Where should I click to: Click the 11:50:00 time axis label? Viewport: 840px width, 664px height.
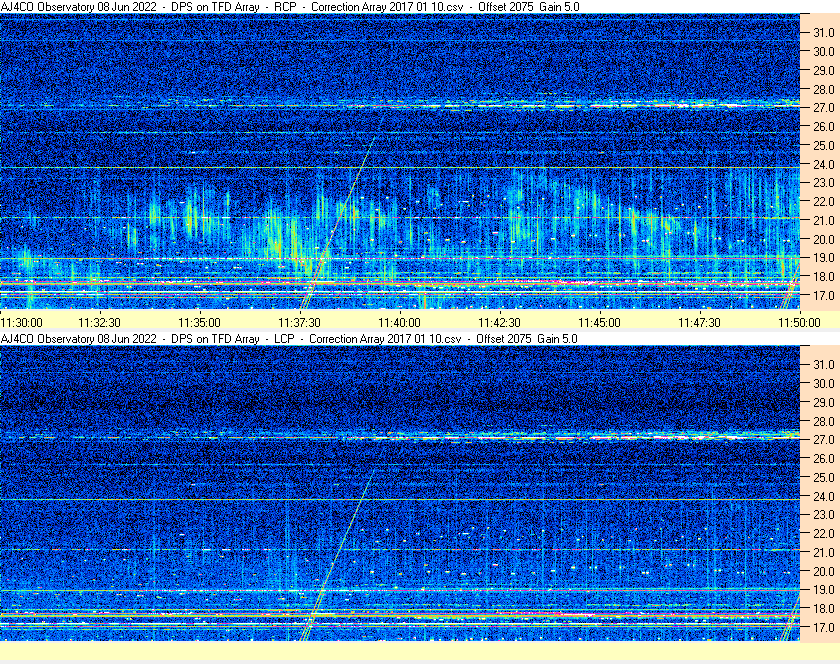click(799, 322)
